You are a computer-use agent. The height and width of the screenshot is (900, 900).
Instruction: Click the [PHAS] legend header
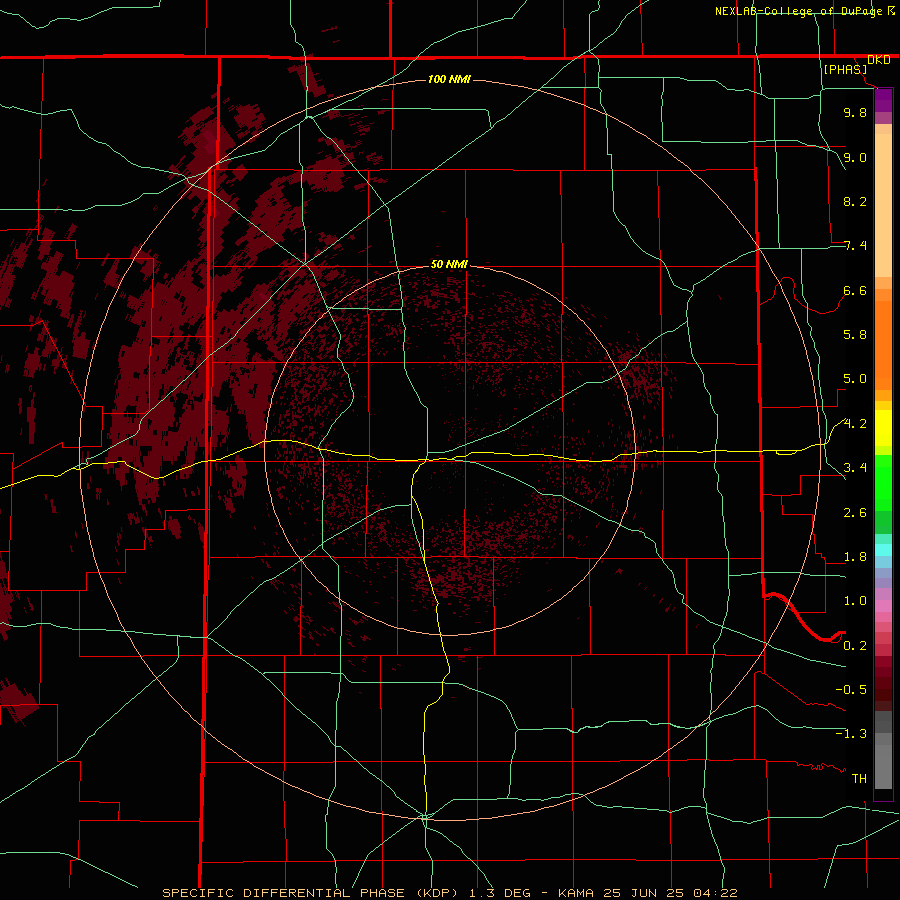845,69
